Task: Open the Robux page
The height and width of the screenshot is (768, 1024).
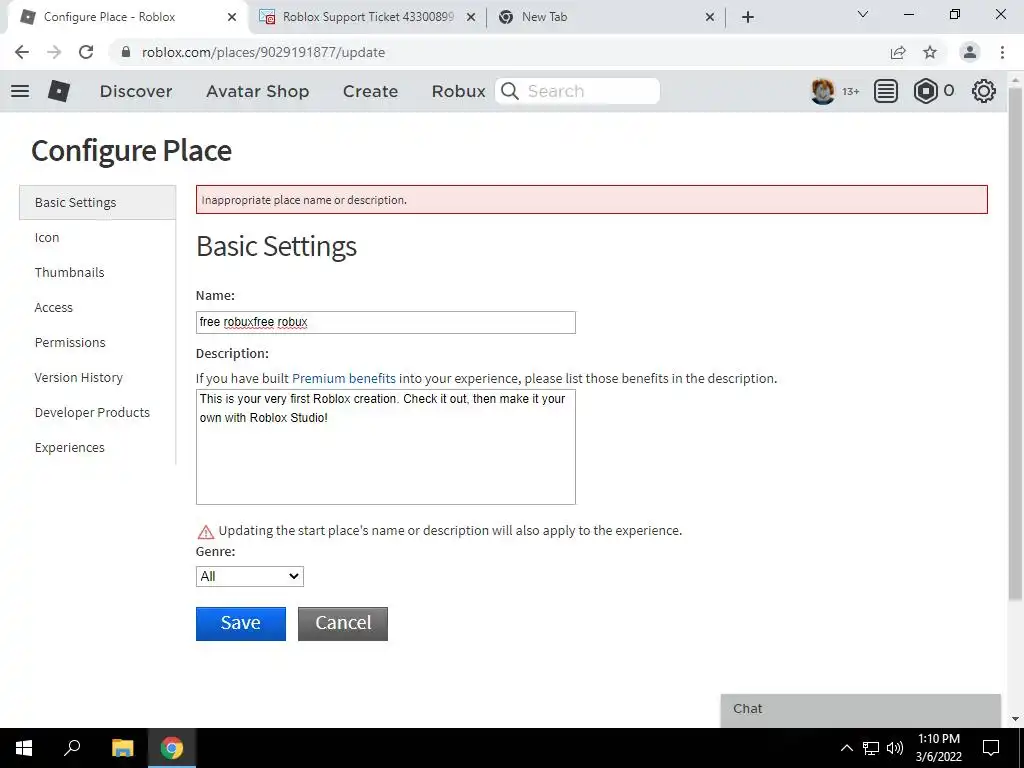Action: (458, 91)
